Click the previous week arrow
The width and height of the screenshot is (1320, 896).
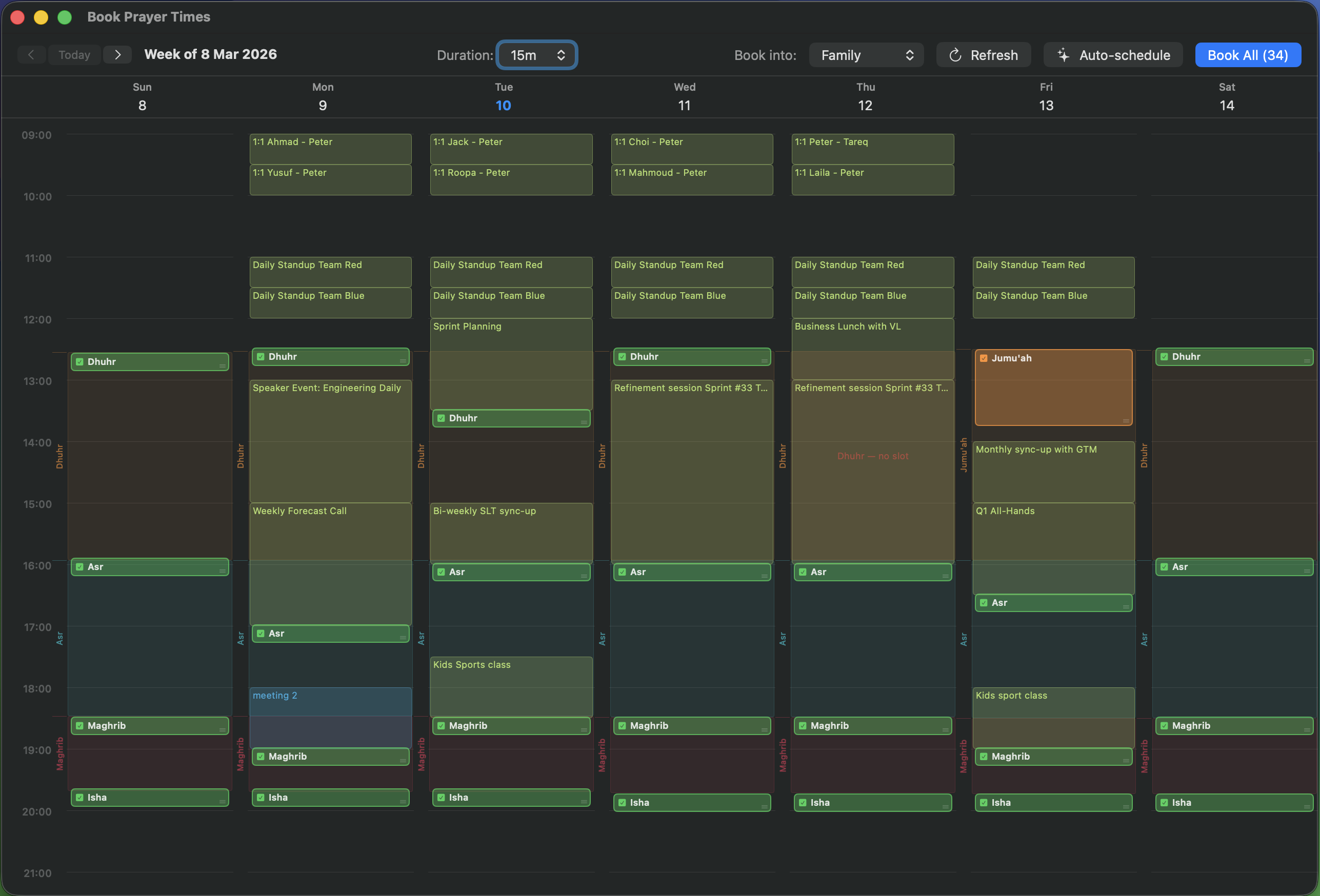click(31, 54)
